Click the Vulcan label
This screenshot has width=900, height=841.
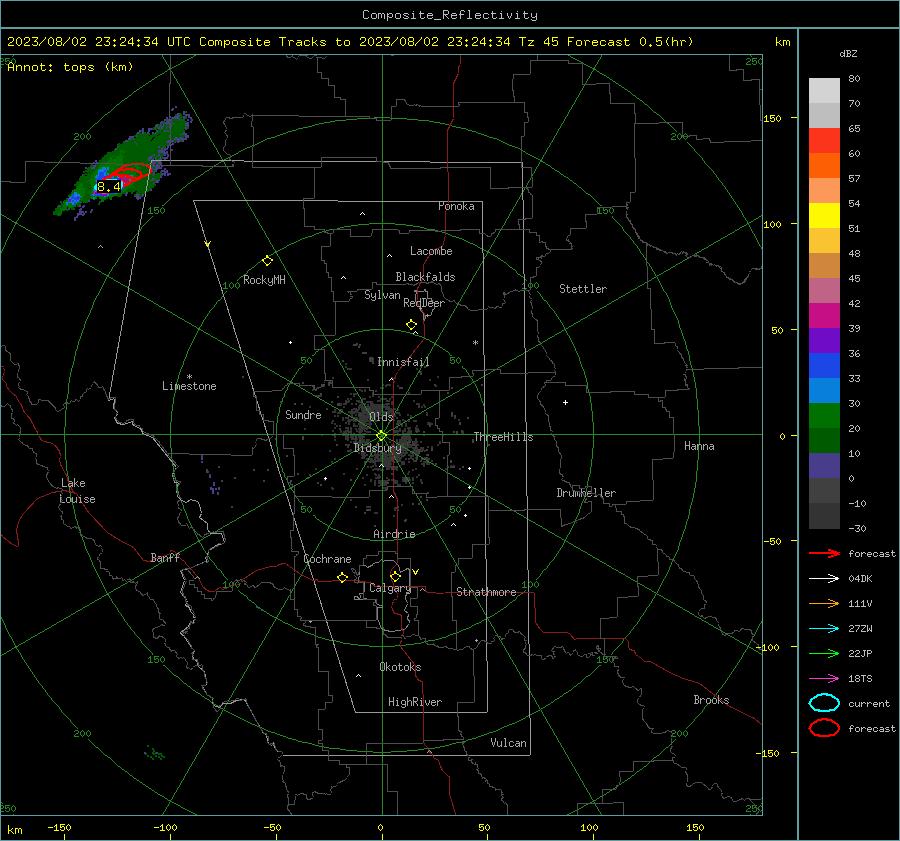tap(508, 743)
